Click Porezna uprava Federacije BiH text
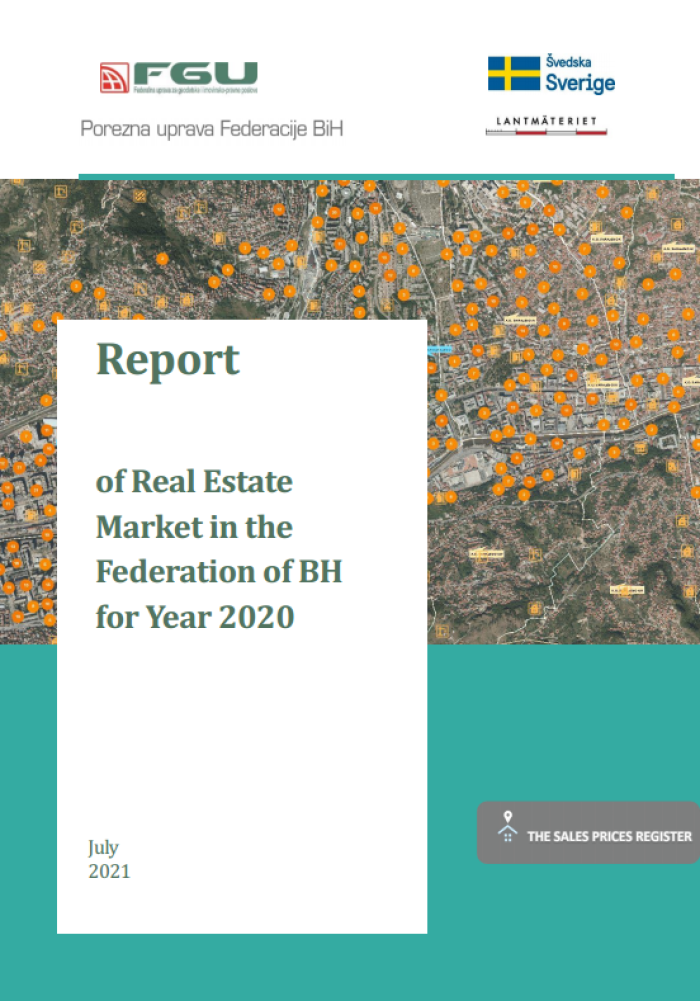Viewport: 700px width, 1001px height. tap(211, 129)
